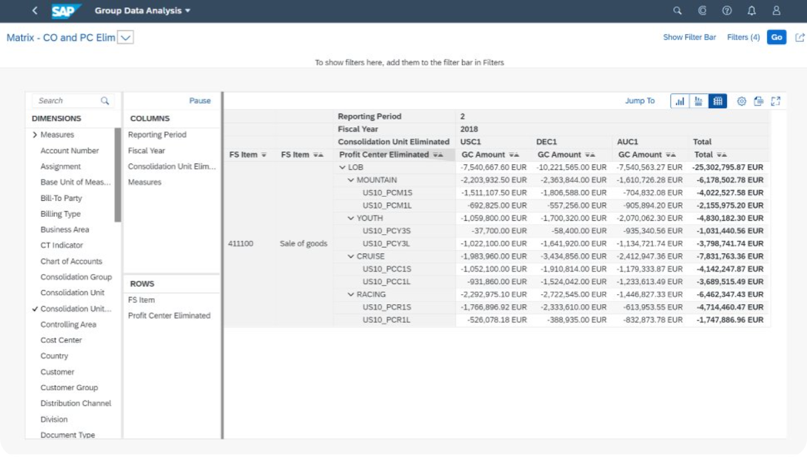Open the help question mark icon

coord(726,11)
